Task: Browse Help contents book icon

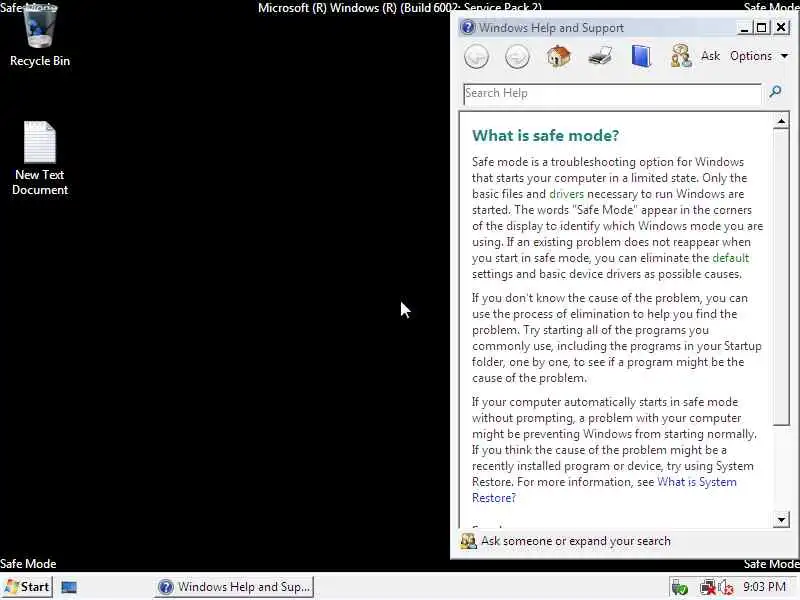Action: click(x=641, y=56)
